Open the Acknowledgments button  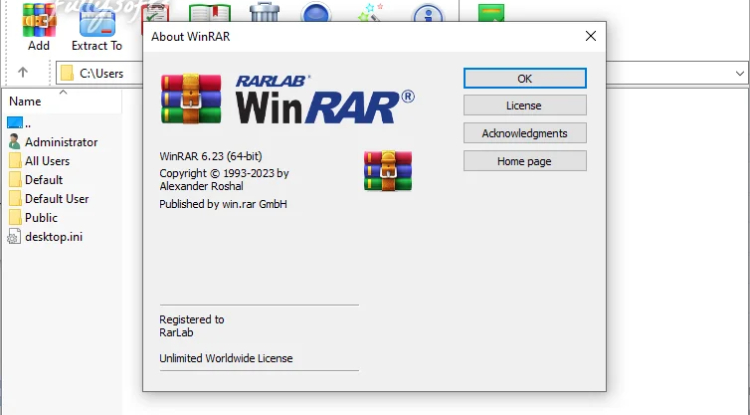pyautogui.click(x=525, y=133)
